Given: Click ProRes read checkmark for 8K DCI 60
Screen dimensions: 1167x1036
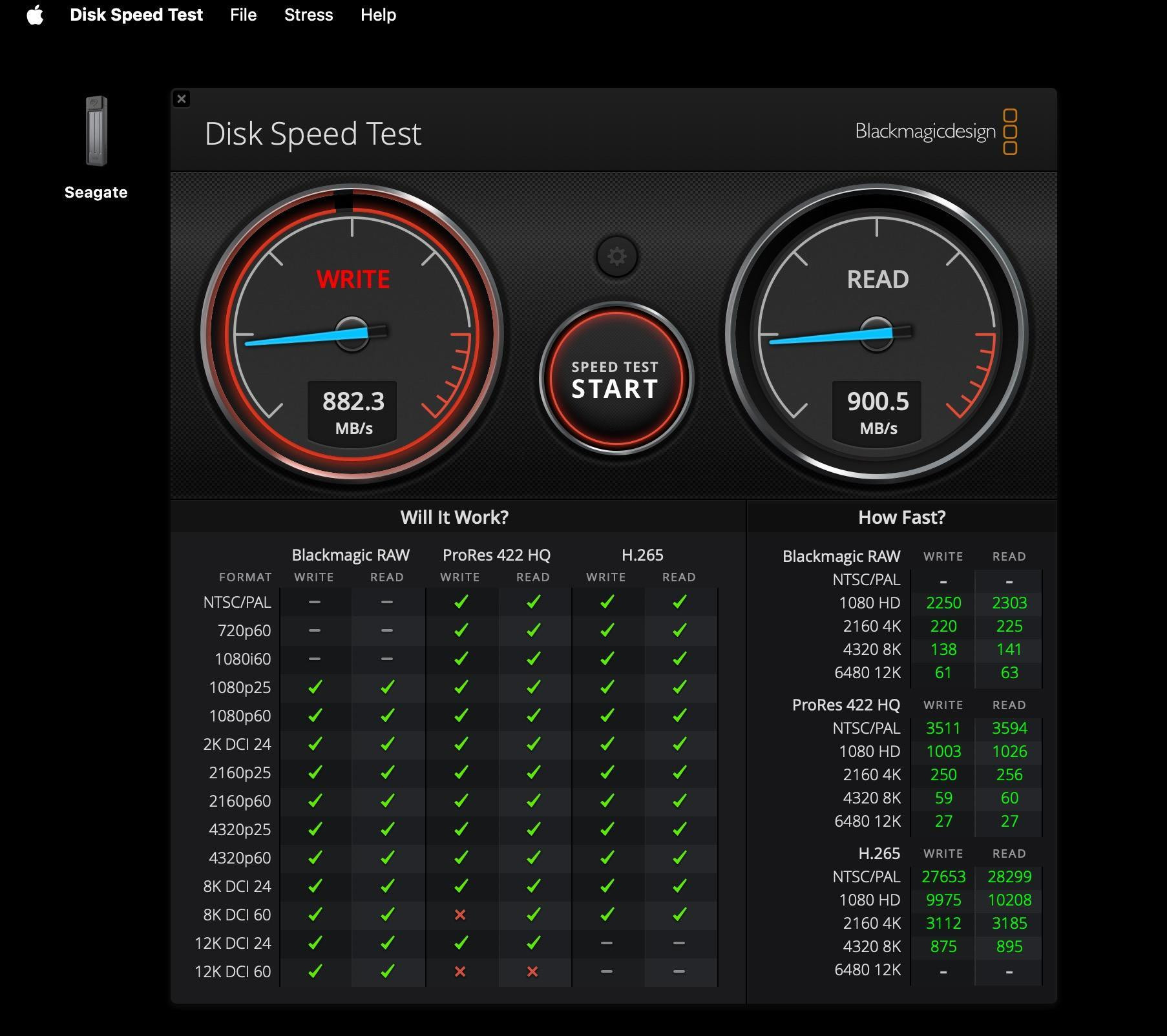Looking at the screenshot, I should tap(533, 915).
